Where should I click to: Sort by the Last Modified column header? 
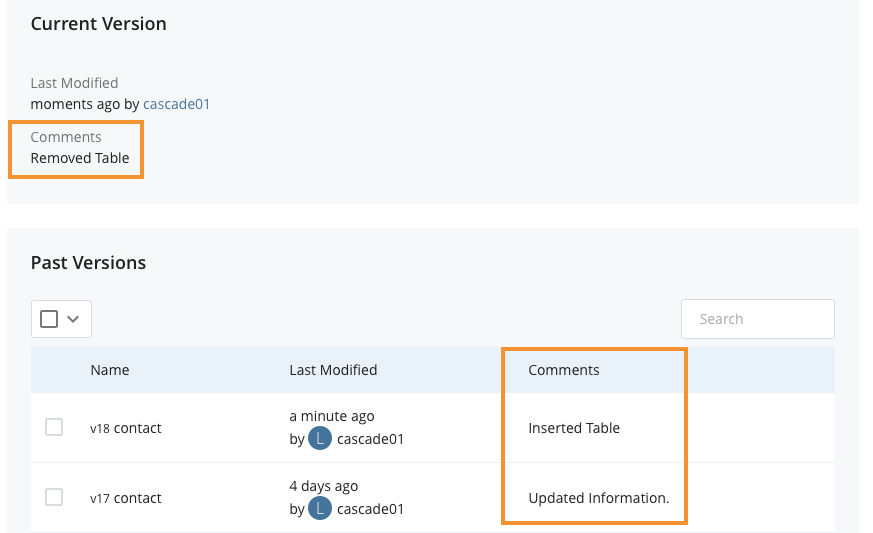(x=333, y=370)
